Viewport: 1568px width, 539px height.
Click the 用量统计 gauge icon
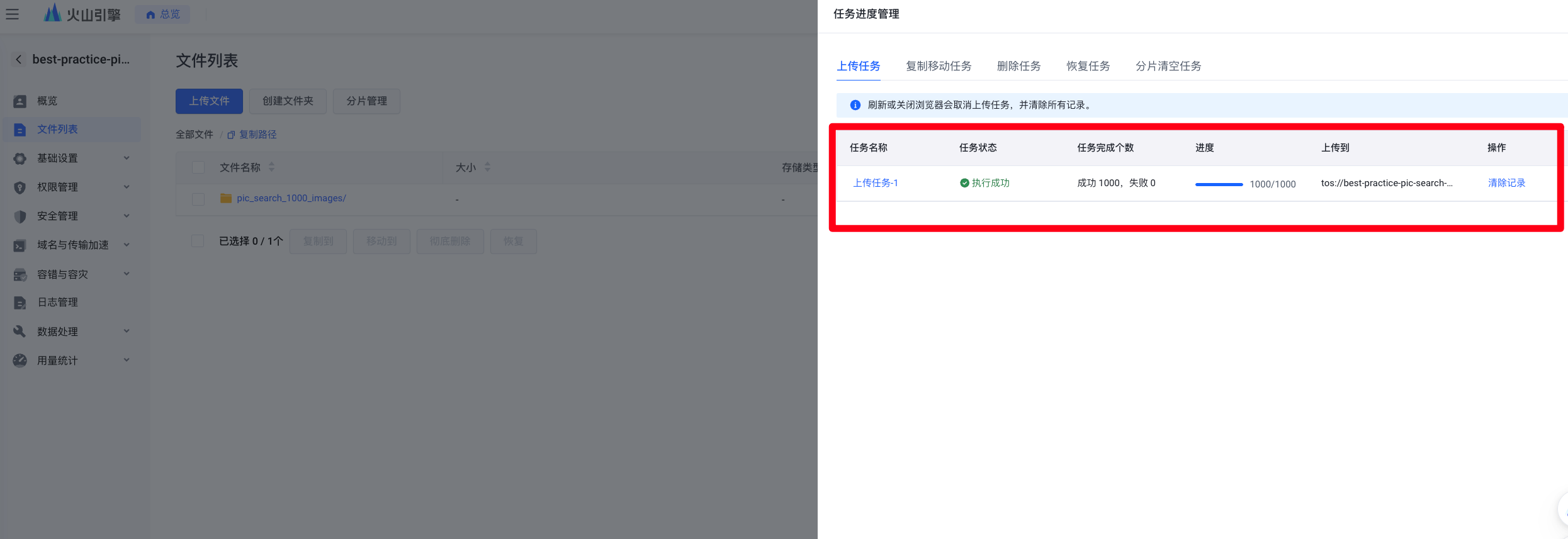click(x=20, y=360)
